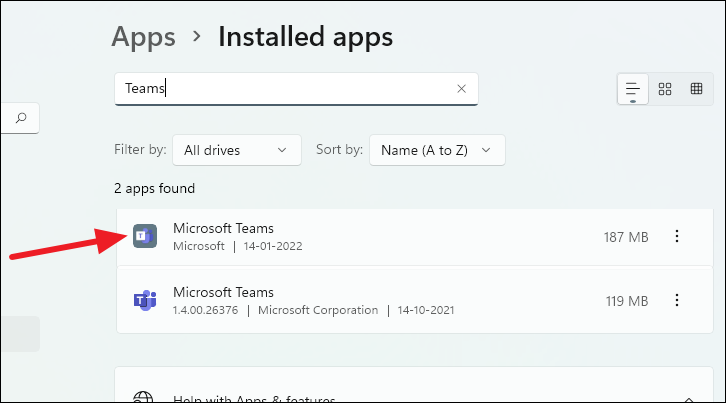Screen dimensions: 726x403
Task: Go back to Apps breadcrumb
Action: coord(144,37)
